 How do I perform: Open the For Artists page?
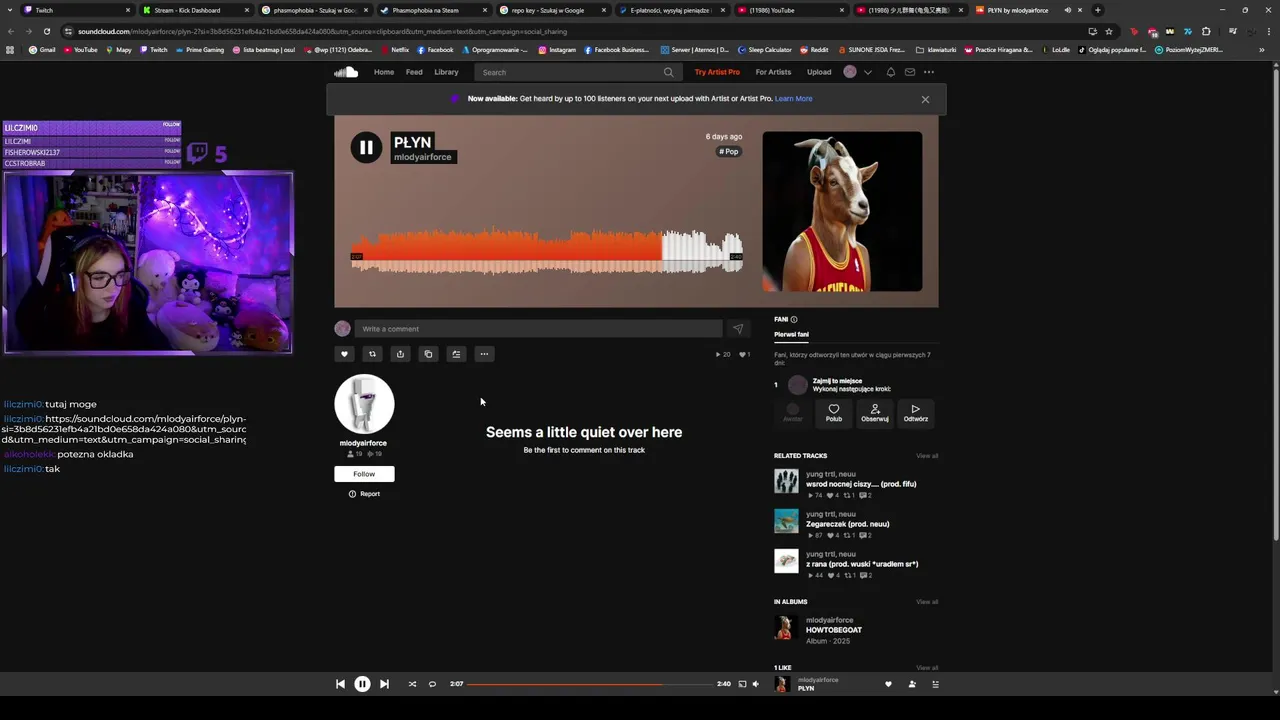click(x=773, y=72)
